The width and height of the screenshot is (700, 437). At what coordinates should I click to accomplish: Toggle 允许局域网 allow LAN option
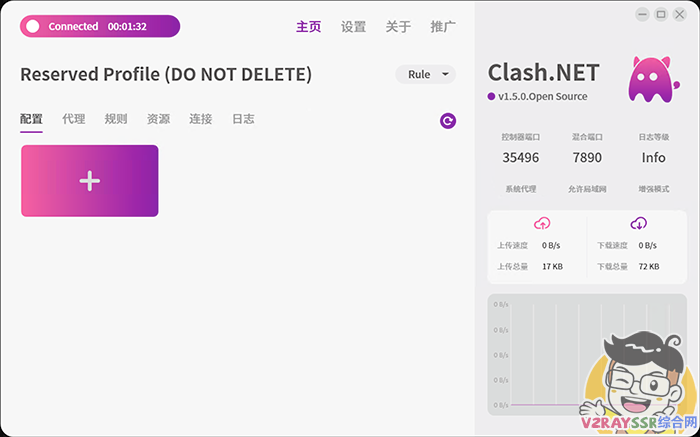587,189
